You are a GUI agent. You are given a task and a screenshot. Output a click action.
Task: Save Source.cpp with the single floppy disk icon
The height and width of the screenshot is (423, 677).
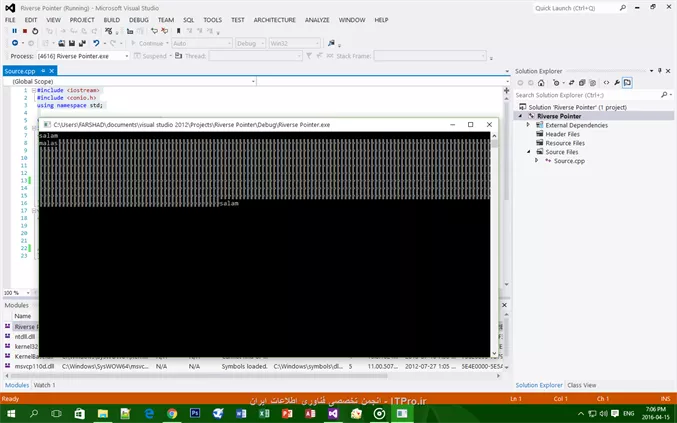(x=72, y=43)
